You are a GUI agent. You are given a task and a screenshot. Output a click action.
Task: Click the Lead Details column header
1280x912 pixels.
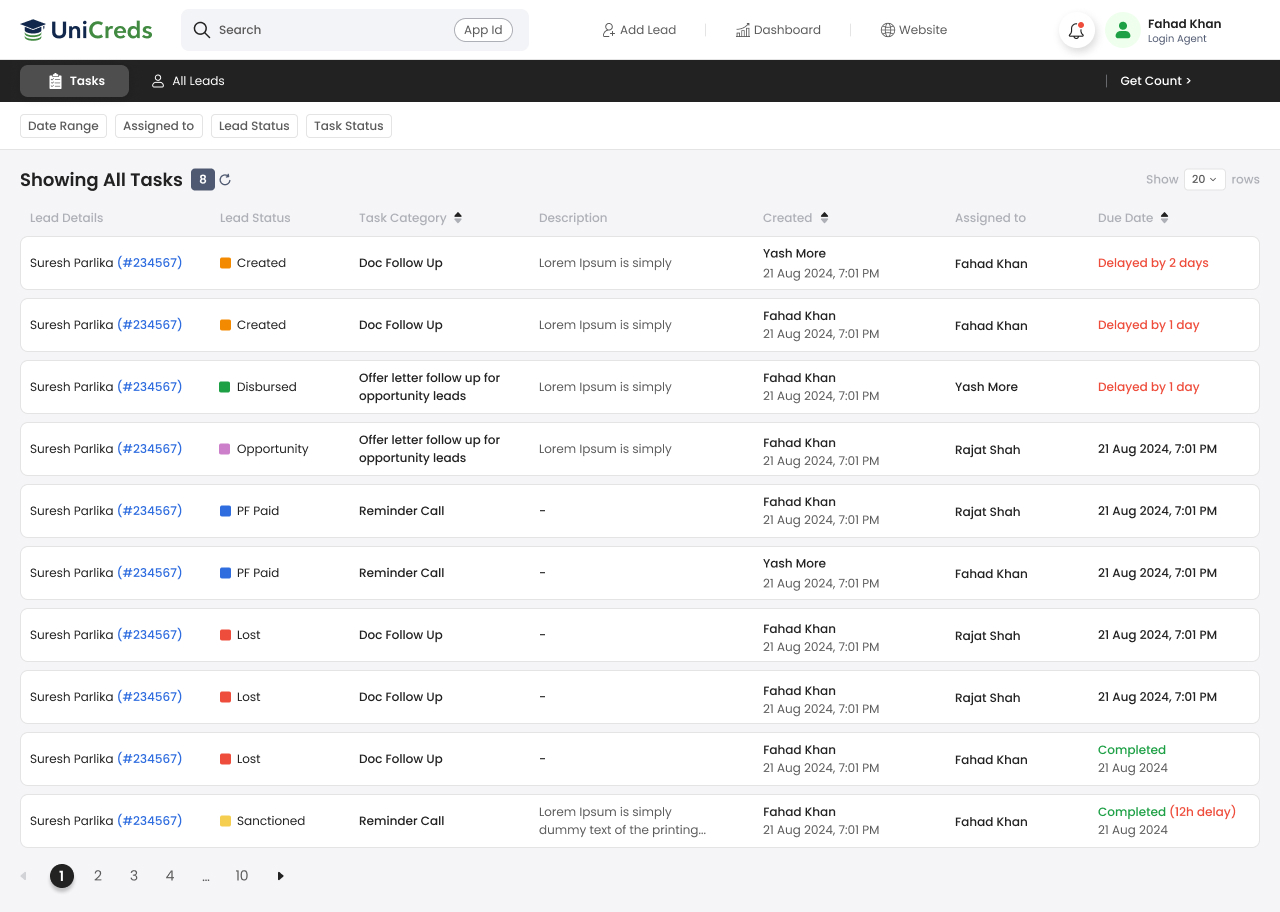tap(66, 218)
